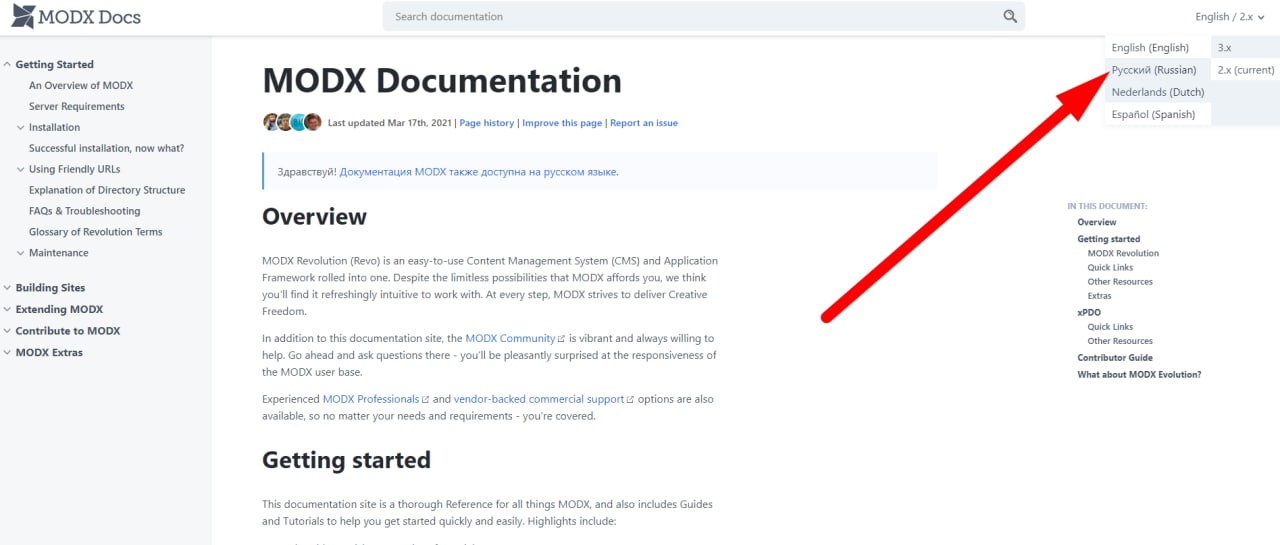Select Nederlands (Dutch) language option
Viewport: 1280px width, 545px height.
1157,92
